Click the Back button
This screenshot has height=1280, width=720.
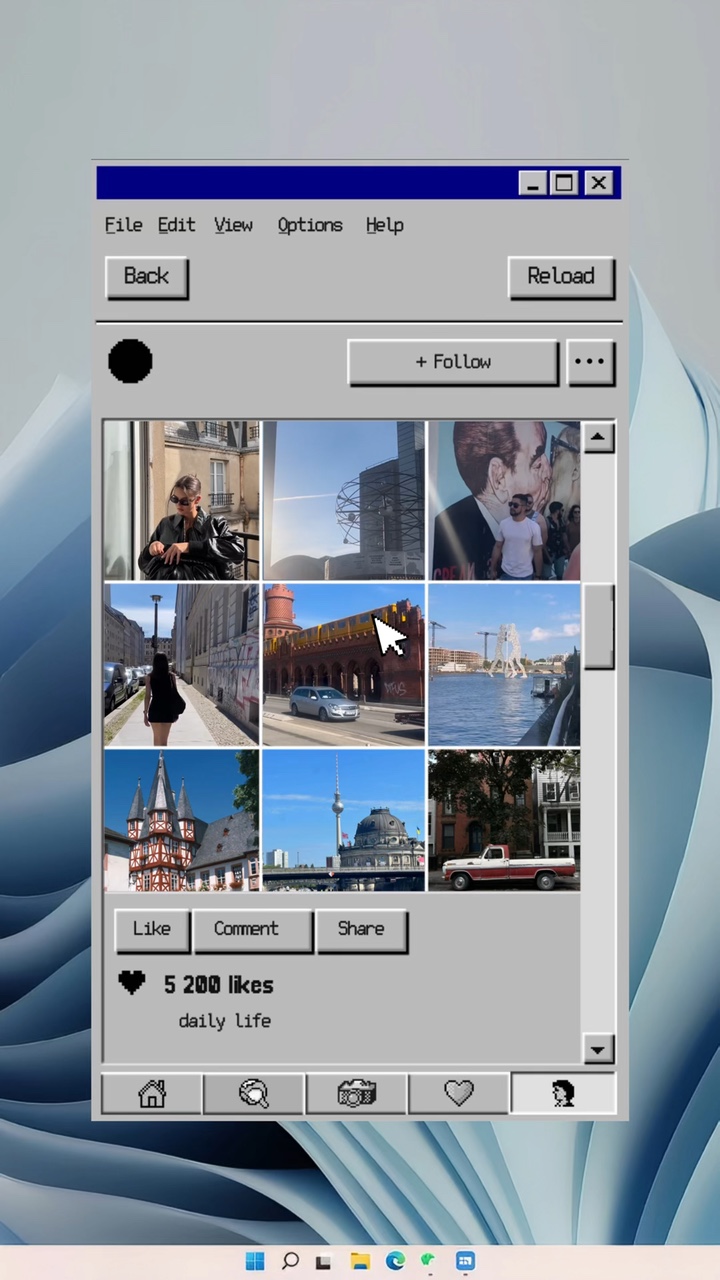[x=146, y=276]
